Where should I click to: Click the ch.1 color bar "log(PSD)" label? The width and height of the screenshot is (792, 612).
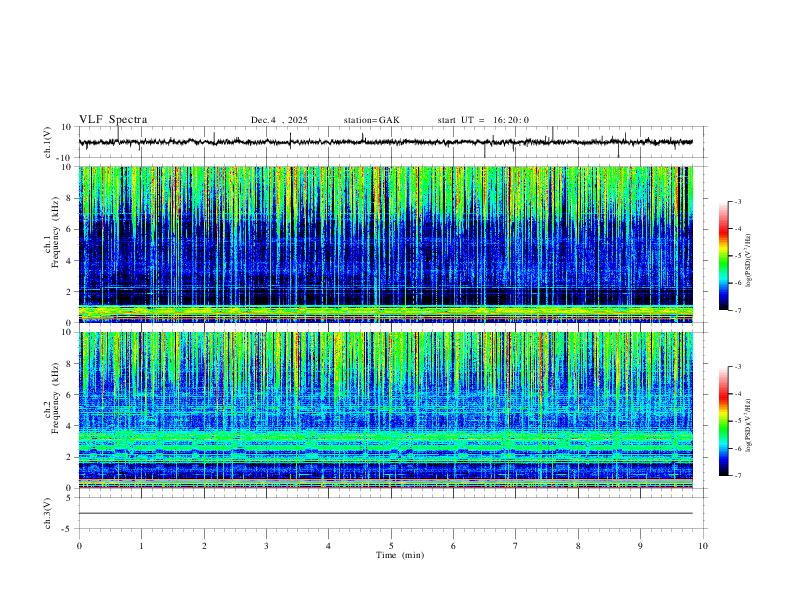(x=749, y=260)
